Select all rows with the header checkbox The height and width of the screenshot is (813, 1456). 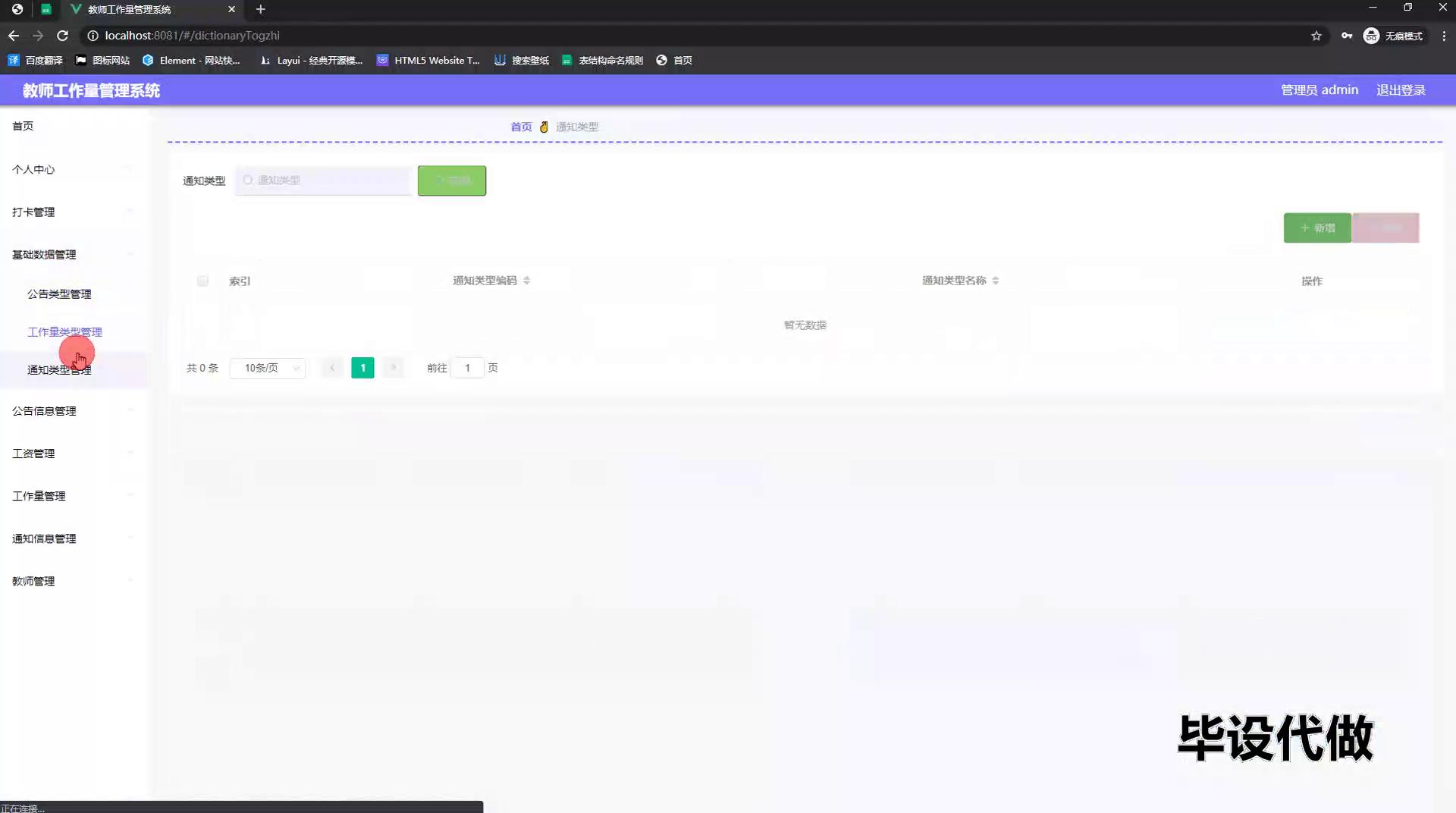coord(202,281)
